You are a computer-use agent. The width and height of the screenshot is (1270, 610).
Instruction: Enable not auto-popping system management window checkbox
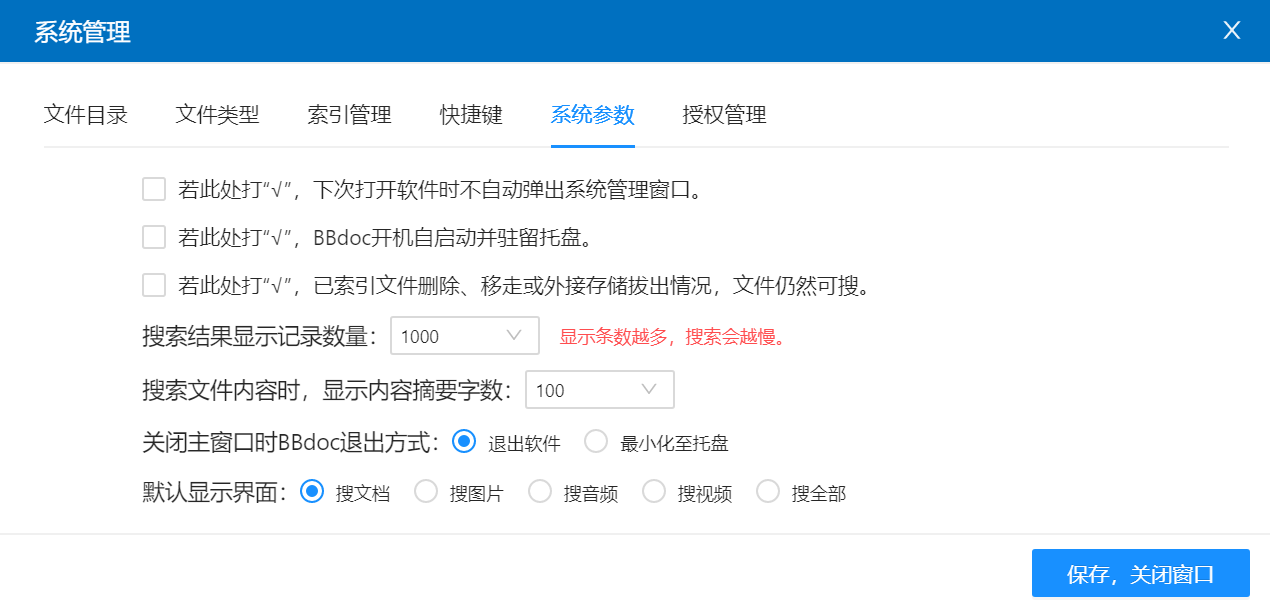154,189
